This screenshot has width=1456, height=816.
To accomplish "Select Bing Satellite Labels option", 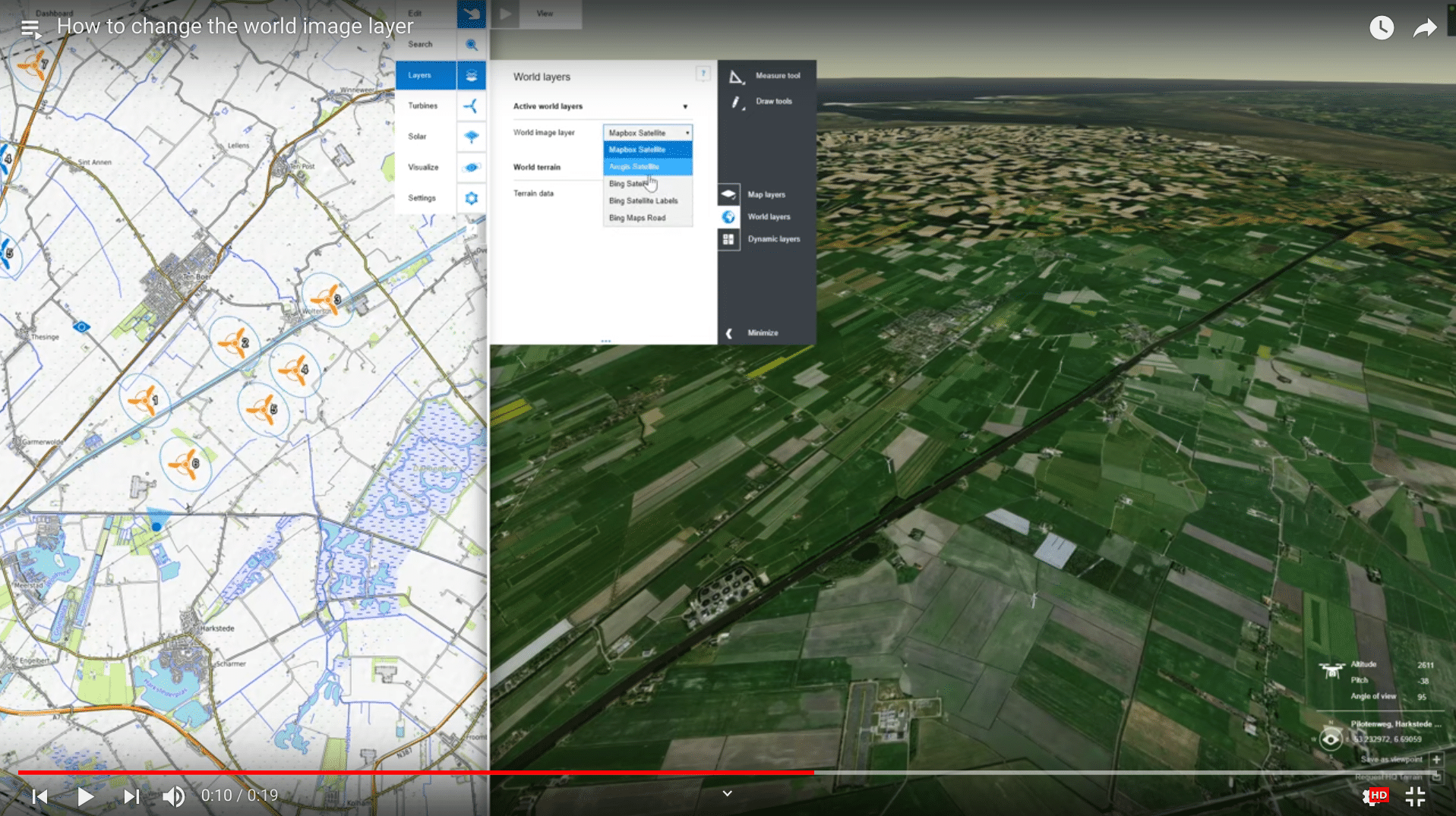I will click(x=648, y=201).
